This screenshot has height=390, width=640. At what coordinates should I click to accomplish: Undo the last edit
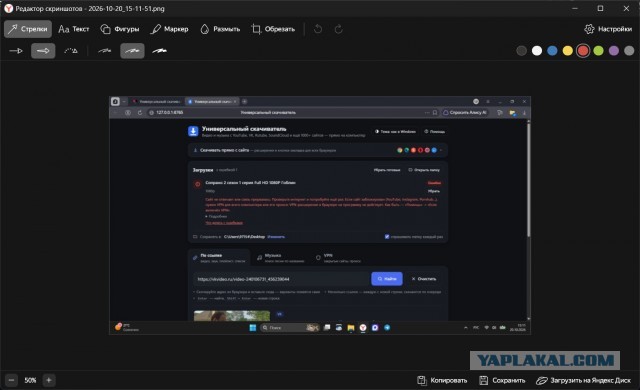(x=318, y=29)
